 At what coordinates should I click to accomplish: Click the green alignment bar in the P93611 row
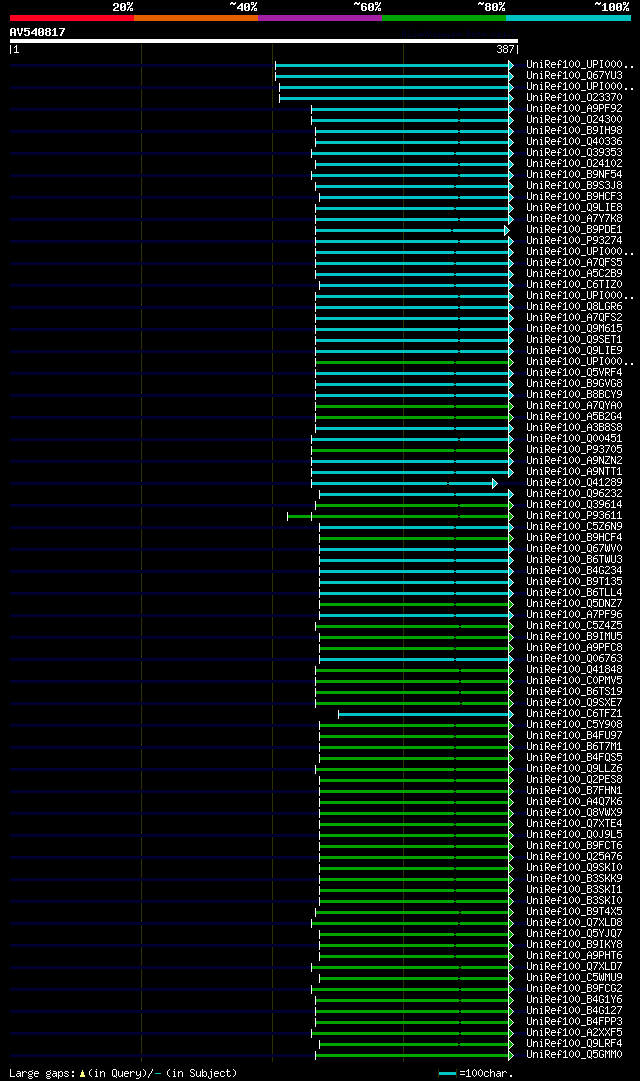(x=401, y=516)
